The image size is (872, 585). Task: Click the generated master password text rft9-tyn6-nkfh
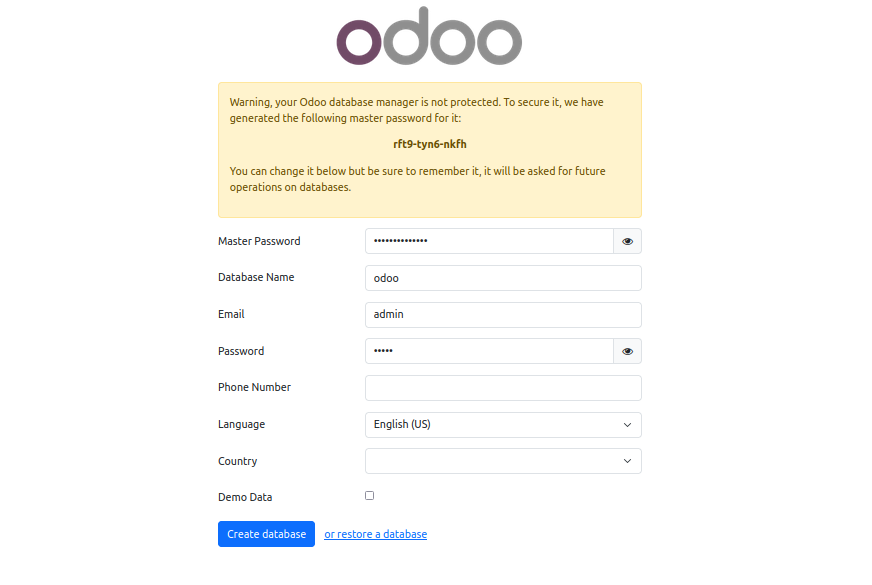pyautogui.click(x=430, y=144)
